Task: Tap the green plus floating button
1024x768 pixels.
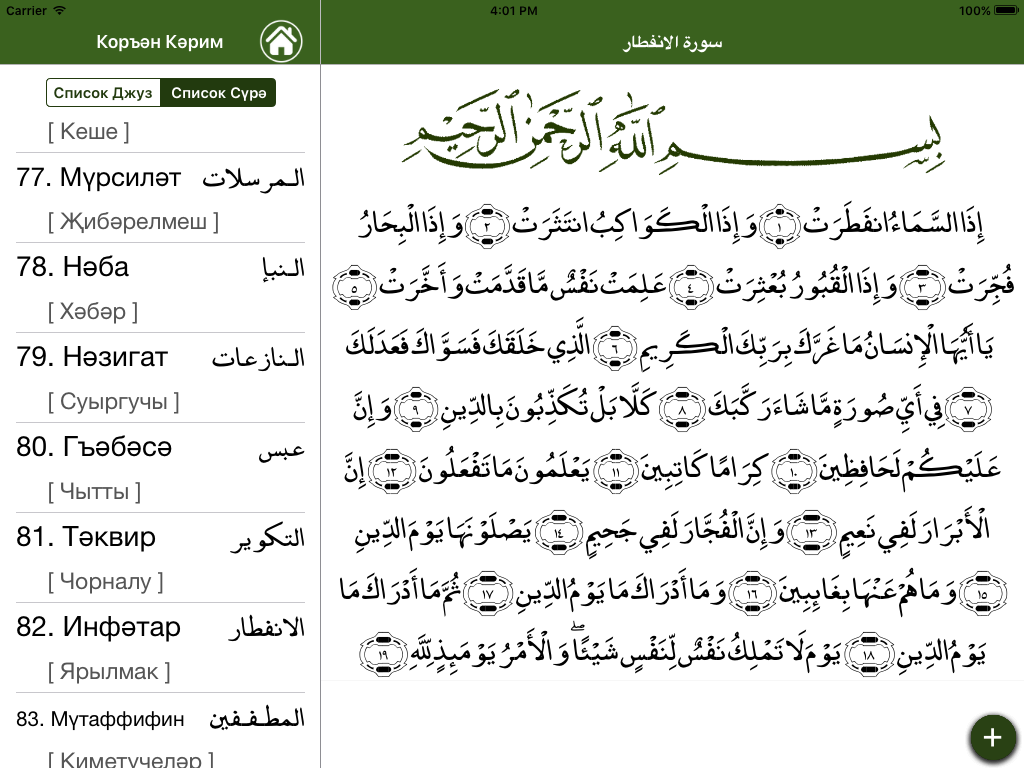Action: (x=992, y=737)
